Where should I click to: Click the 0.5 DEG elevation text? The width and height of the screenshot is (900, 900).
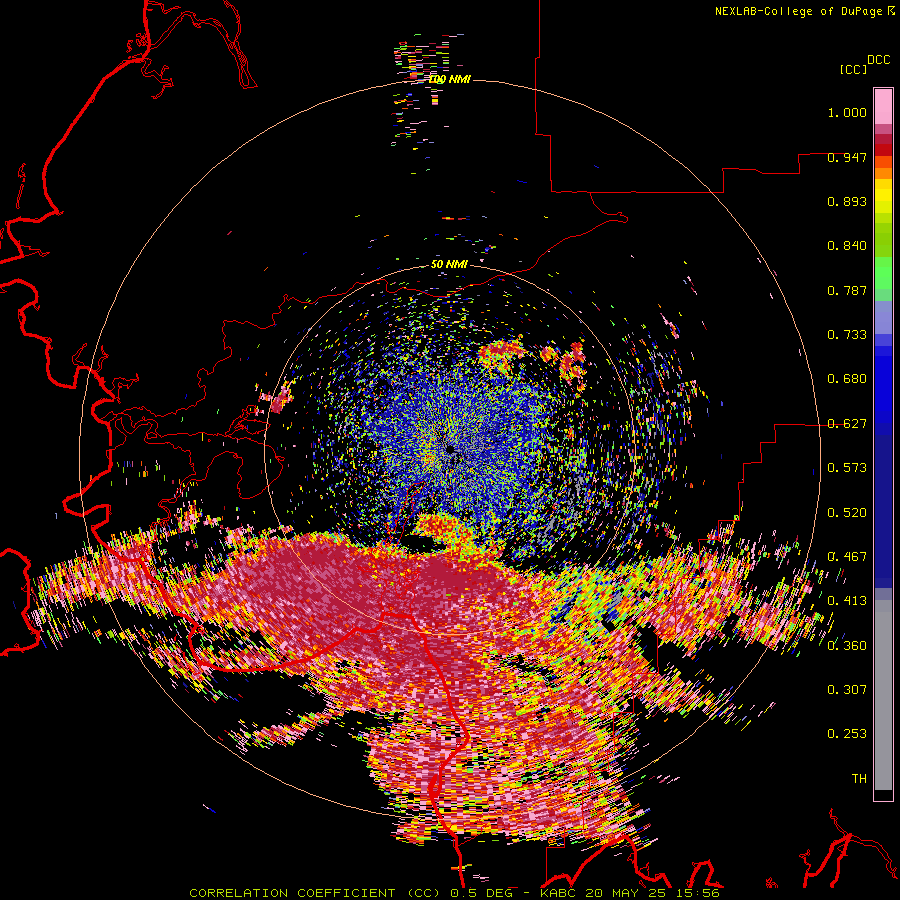coord(482,893)
